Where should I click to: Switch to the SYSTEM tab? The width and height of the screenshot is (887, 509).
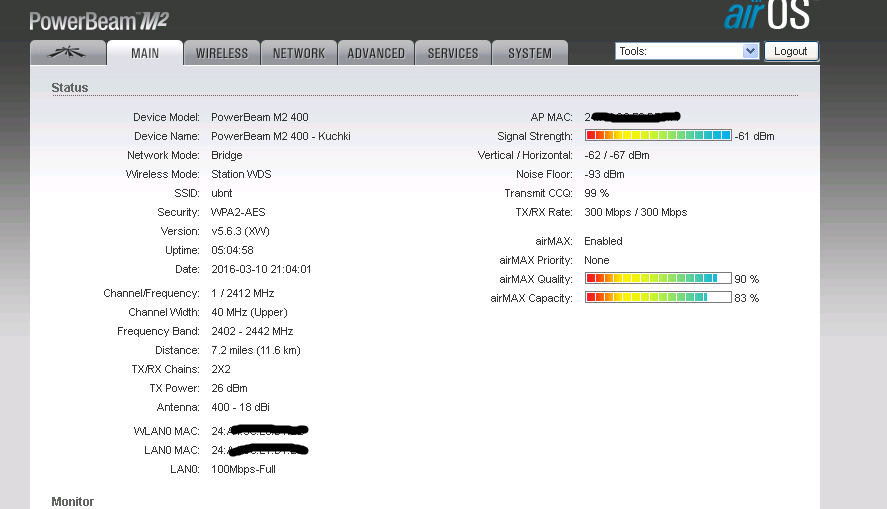coord(530,53)
